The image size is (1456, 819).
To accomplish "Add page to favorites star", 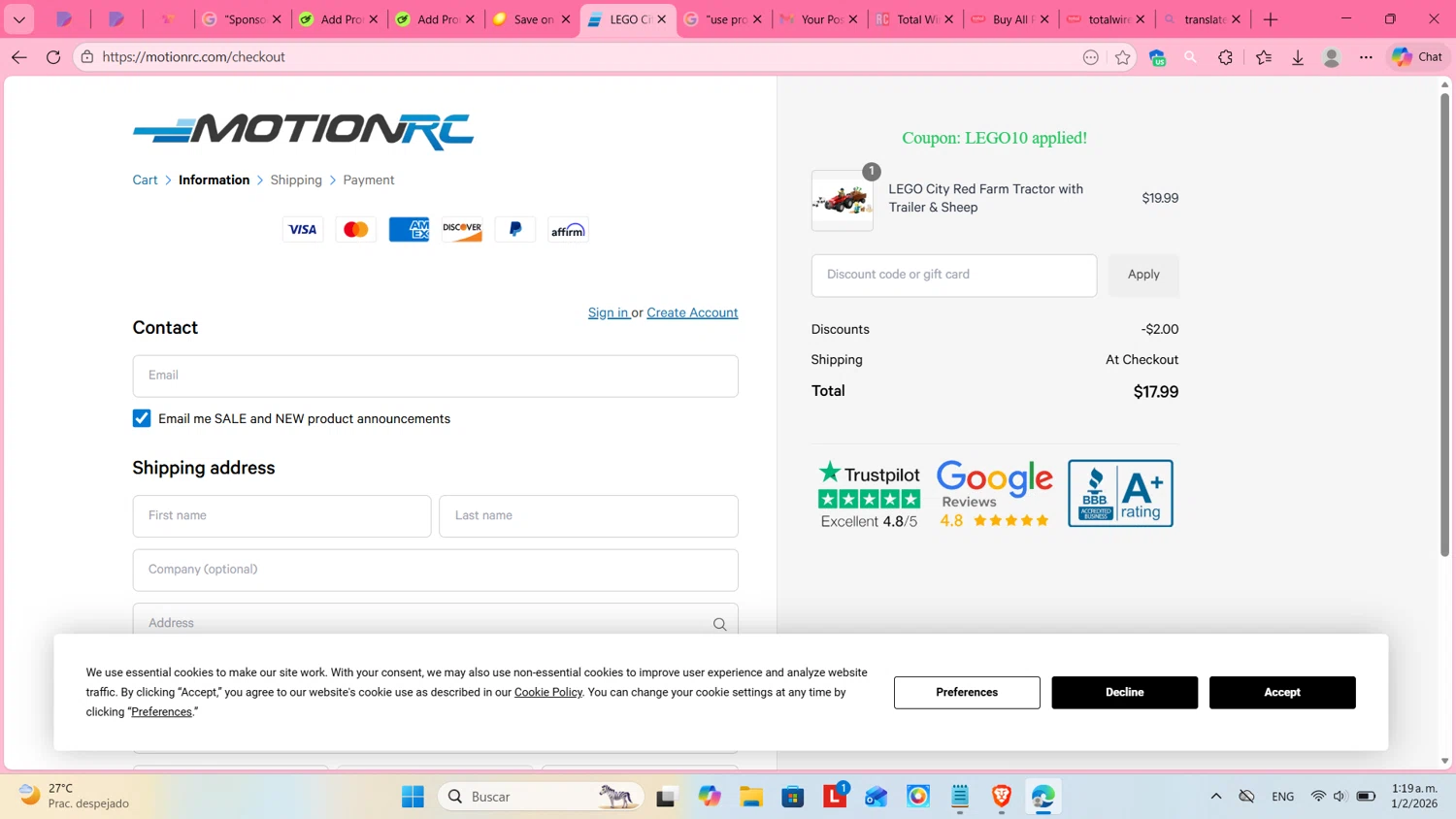I will point(1123,57).
